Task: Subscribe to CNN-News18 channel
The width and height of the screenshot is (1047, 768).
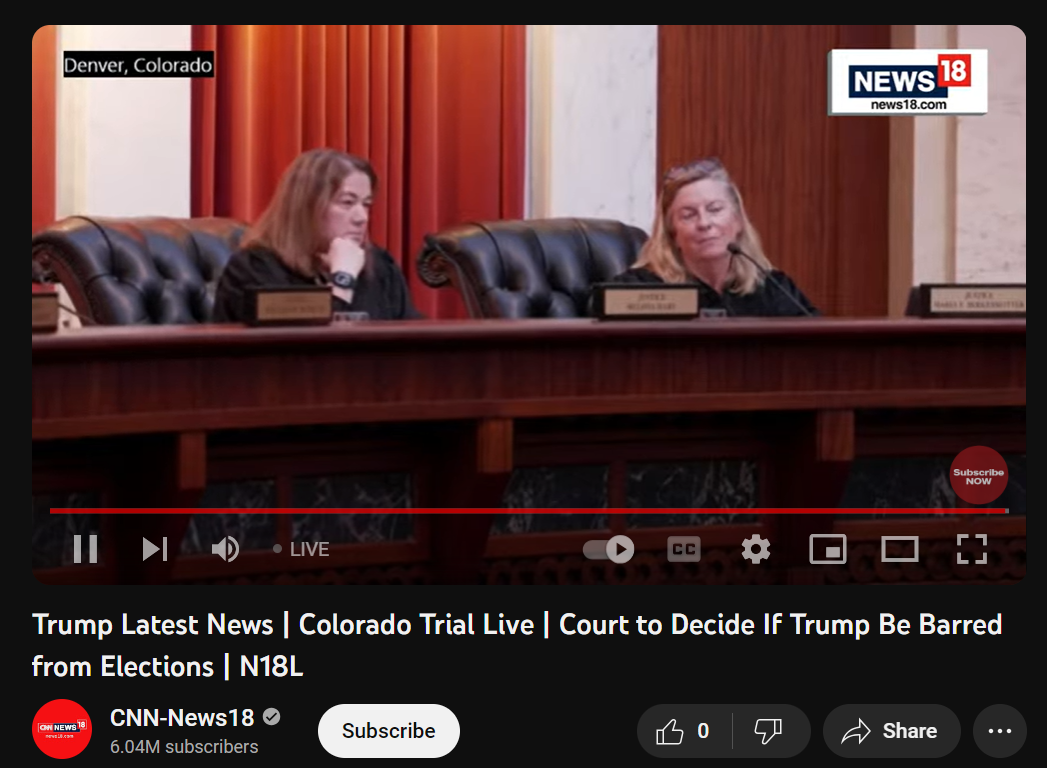Action: pyautogui.click(x=389, y=731)
